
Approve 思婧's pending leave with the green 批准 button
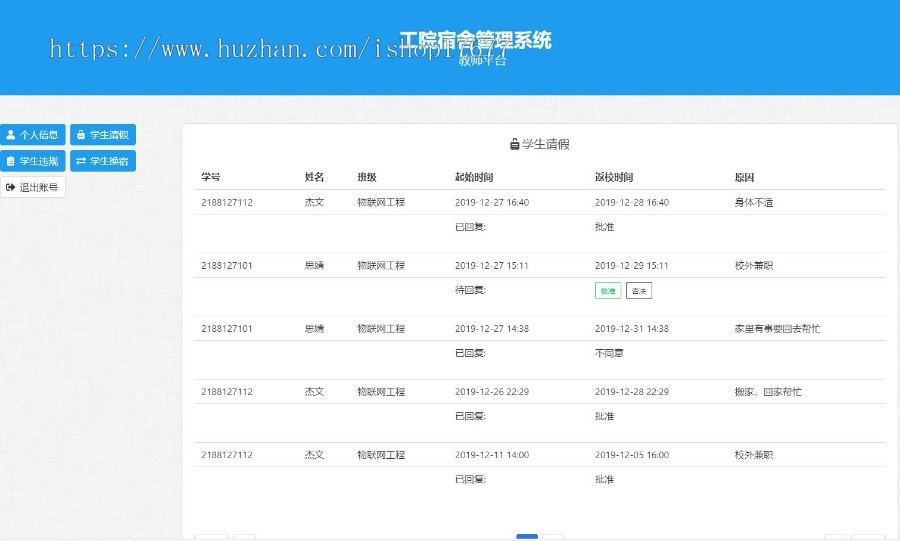click(x=608, y=291)
